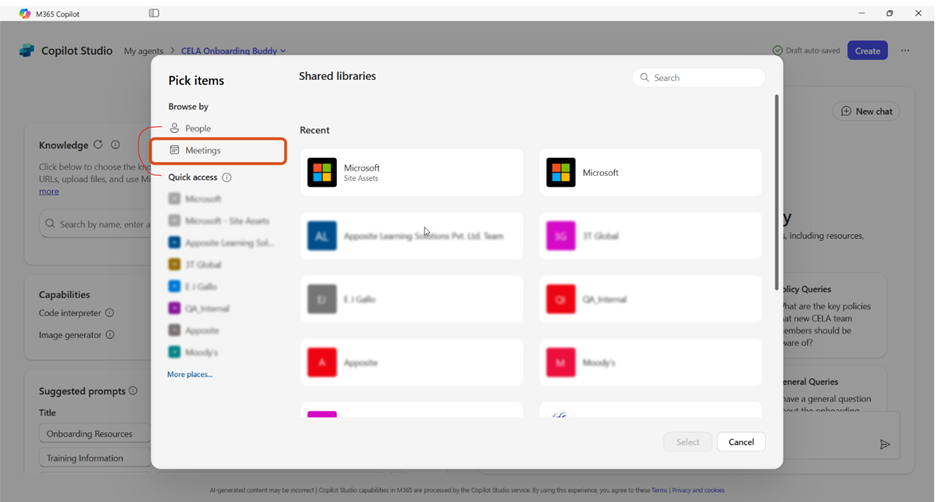Click Image generator info icon

(110, 335)
